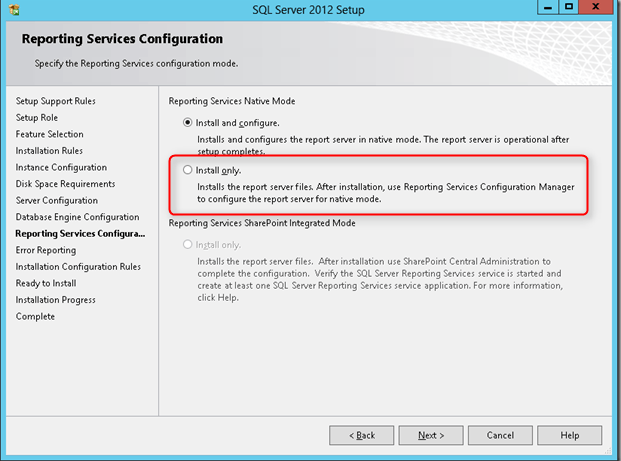
Task: Select the Install and configure radio button
Action: (187, 122)
